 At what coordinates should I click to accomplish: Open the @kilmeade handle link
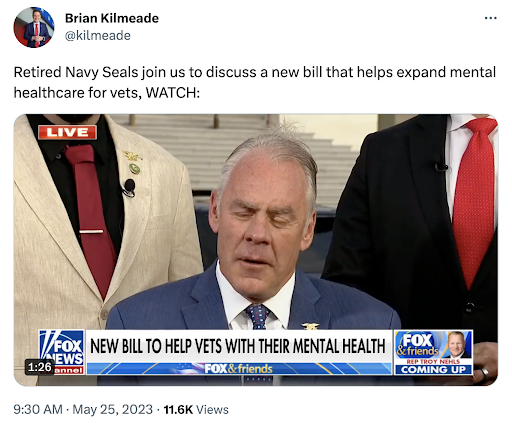(x=98, y=35)
